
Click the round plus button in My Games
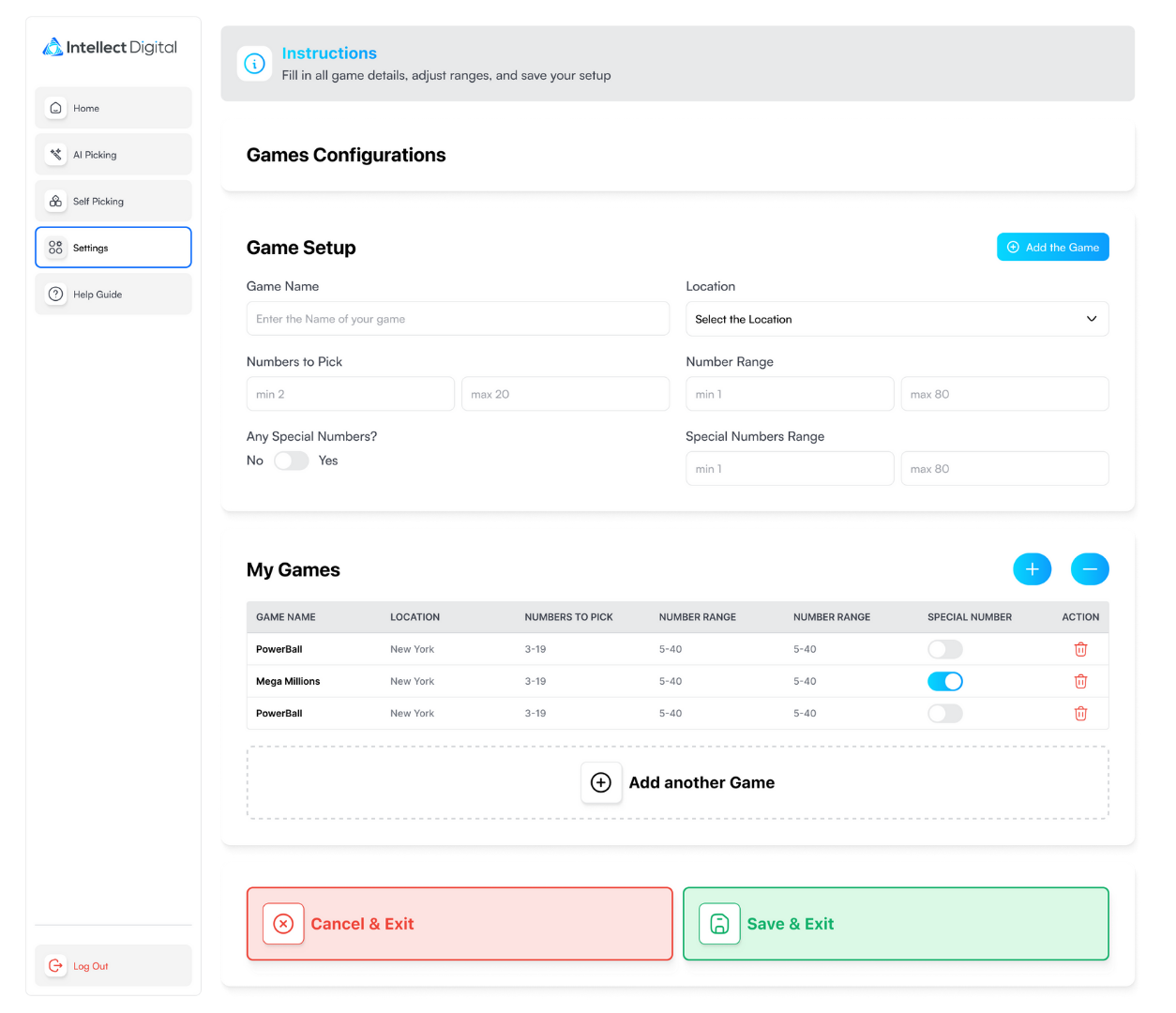(x=1032, y=569)
